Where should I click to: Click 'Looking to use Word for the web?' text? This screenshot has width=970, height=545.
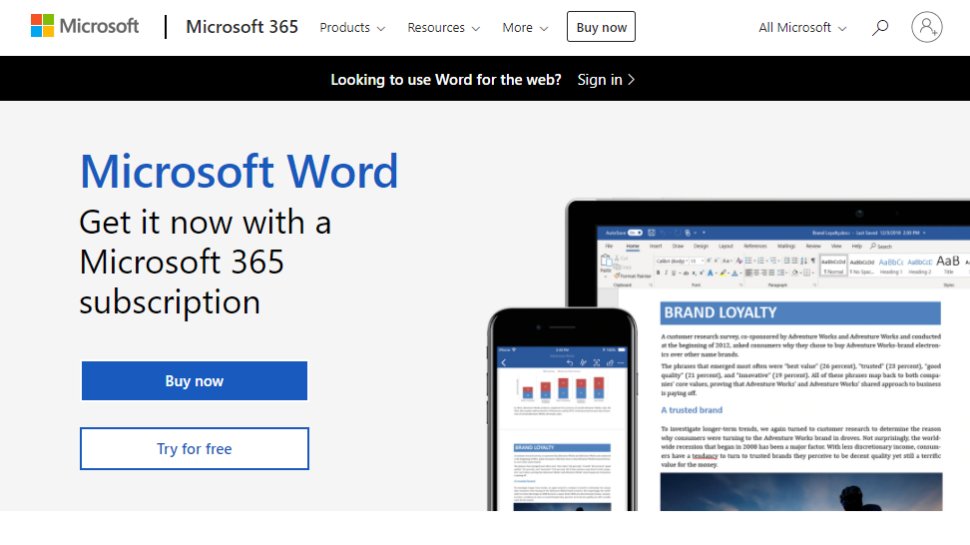pyautogui.click(x=445, y=80)
